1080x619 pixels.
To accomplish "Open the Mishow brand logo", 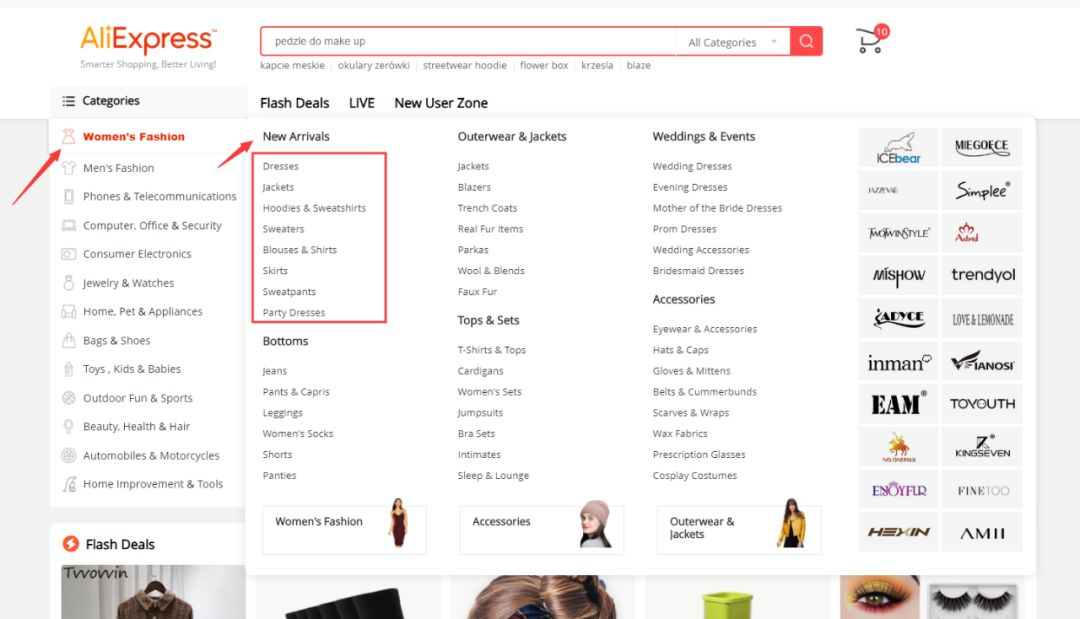I will click(x=898, y=275).
